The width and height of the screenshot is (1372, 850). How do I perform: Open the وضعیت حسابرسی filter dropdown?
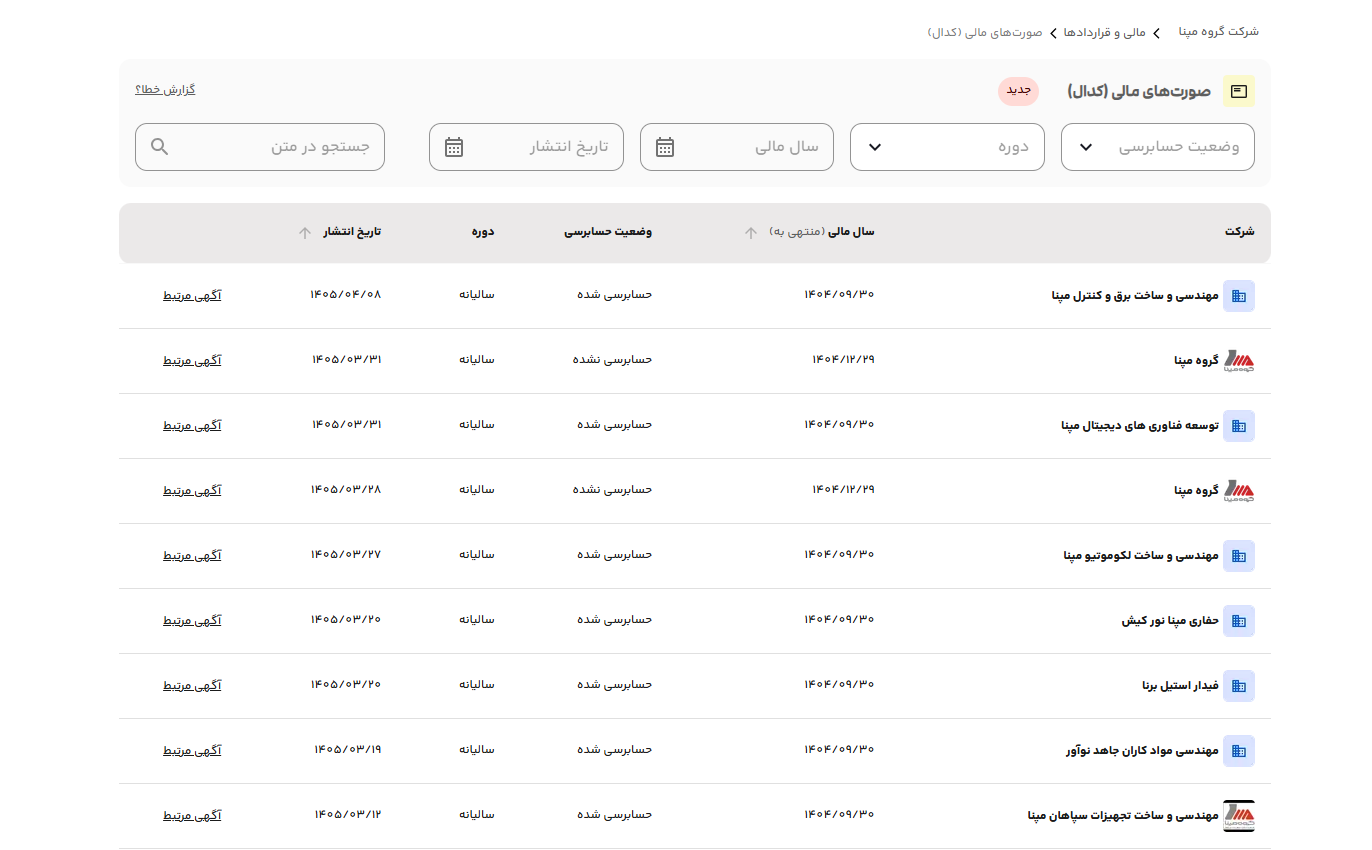pos(1157,147)
